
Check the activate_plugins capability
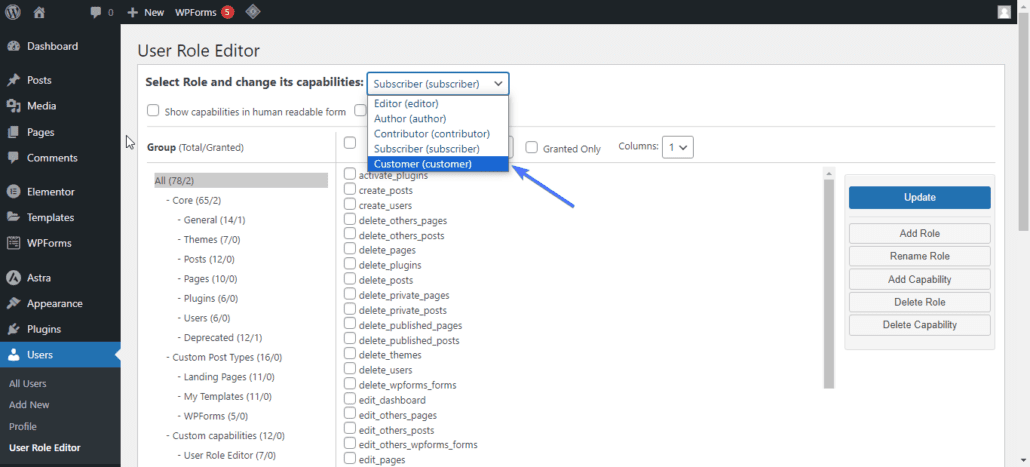(x=350, y=174)
